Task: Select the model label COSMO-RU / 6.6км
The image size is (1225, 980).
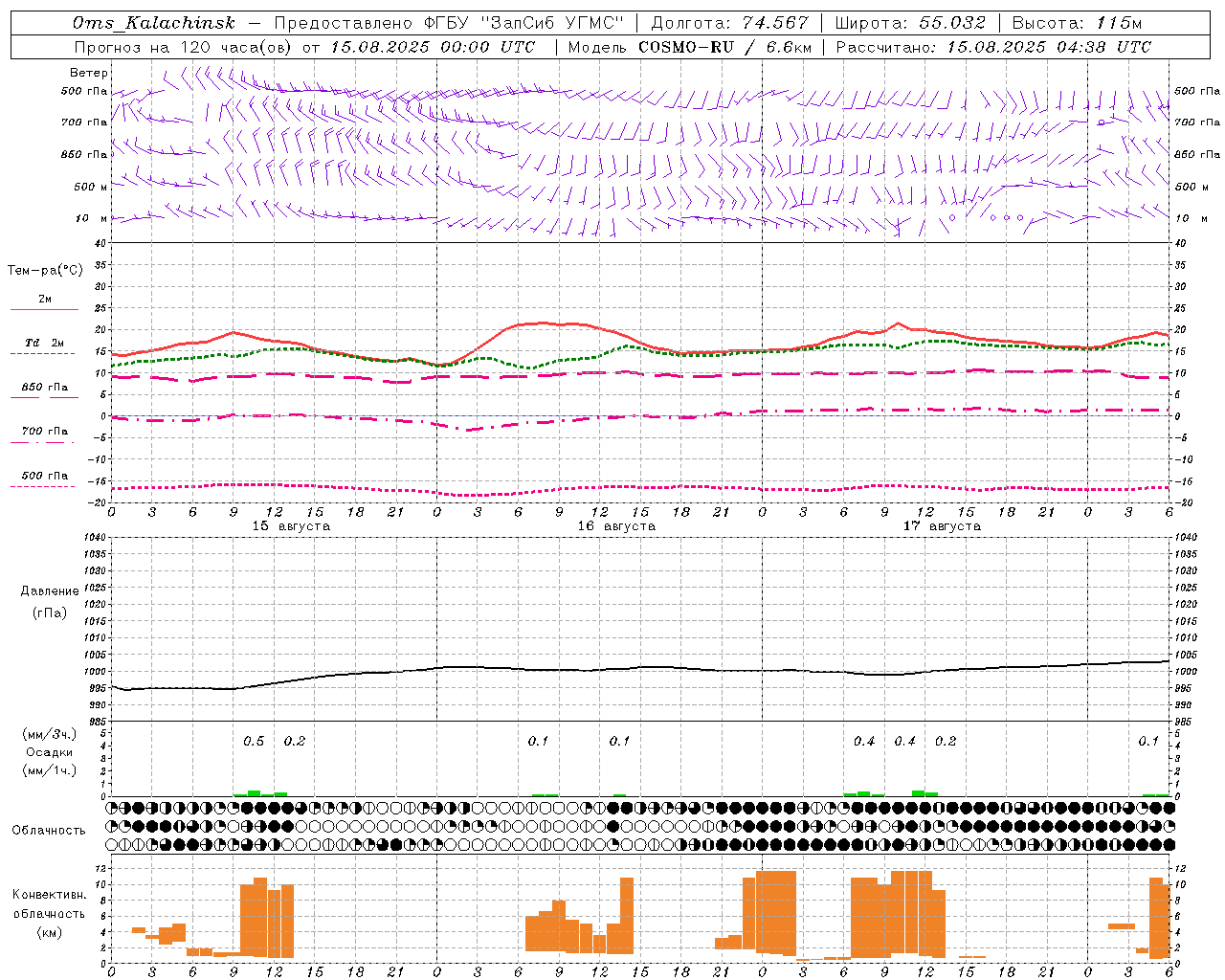Action: (x=725, y=47)
